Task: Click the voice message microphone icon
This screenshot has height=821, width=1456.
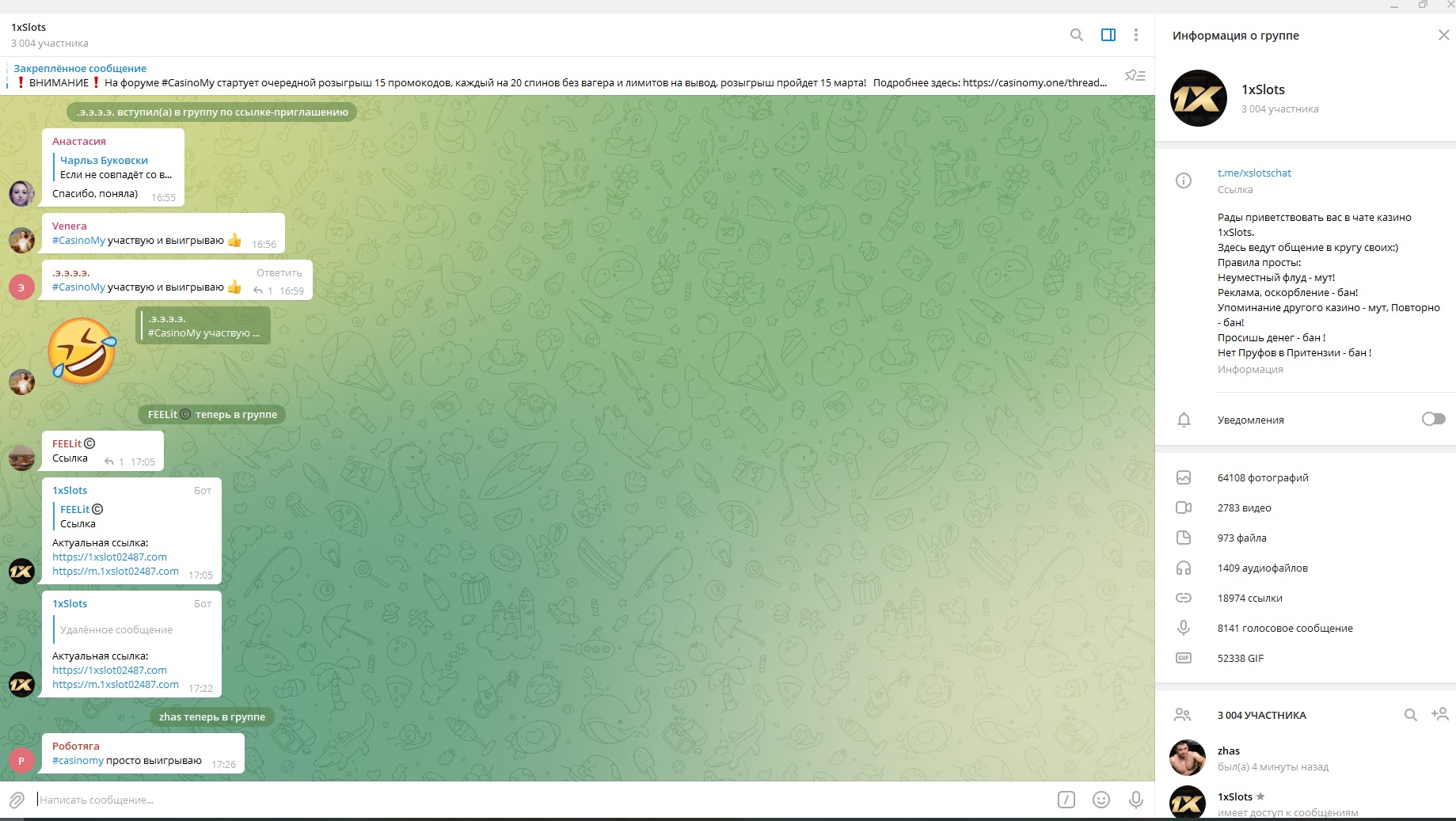Action: coord(1136,800)
